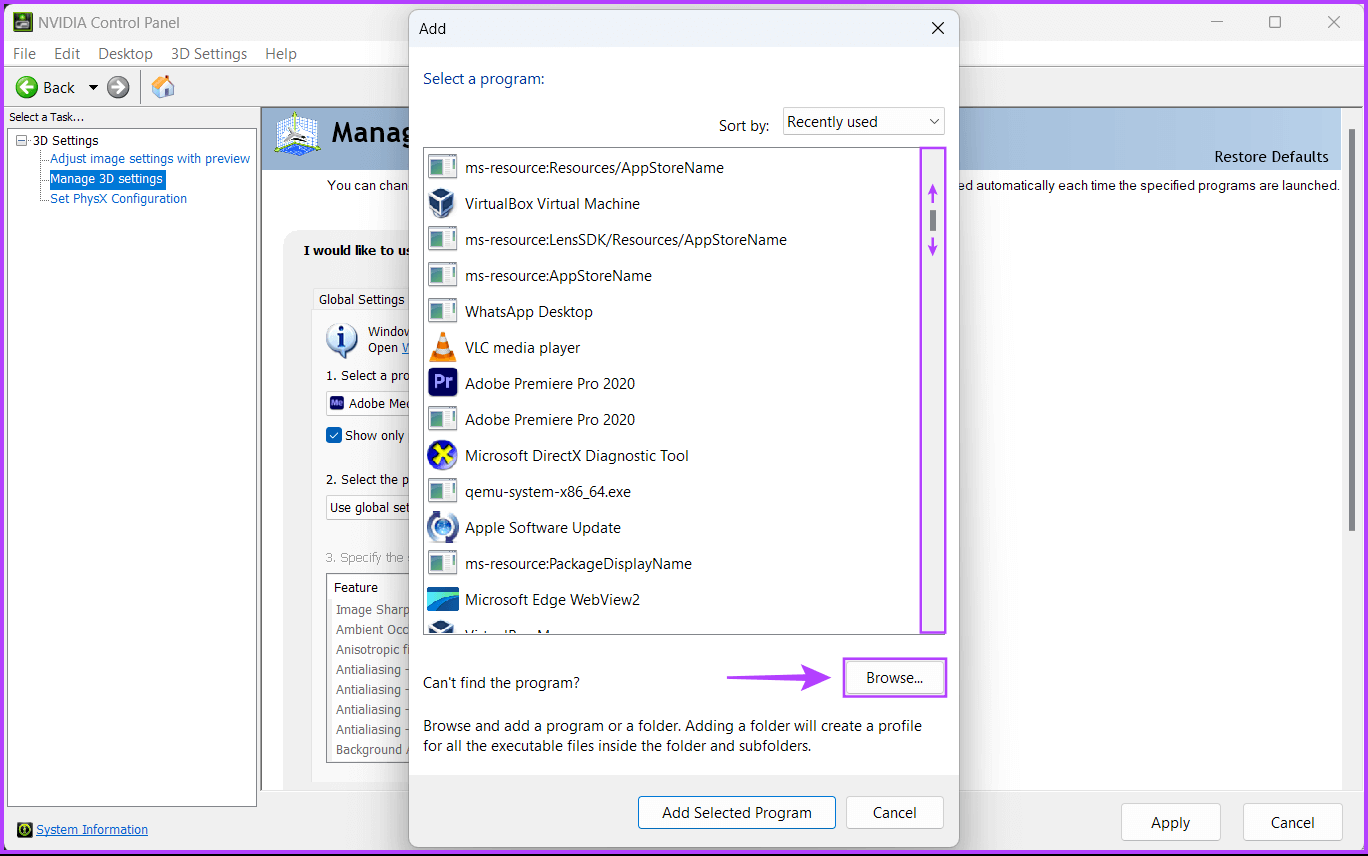1368x856 pixels.
Task: Open the Edit menu
Action: pyautogui.click(x=67, y=54)
